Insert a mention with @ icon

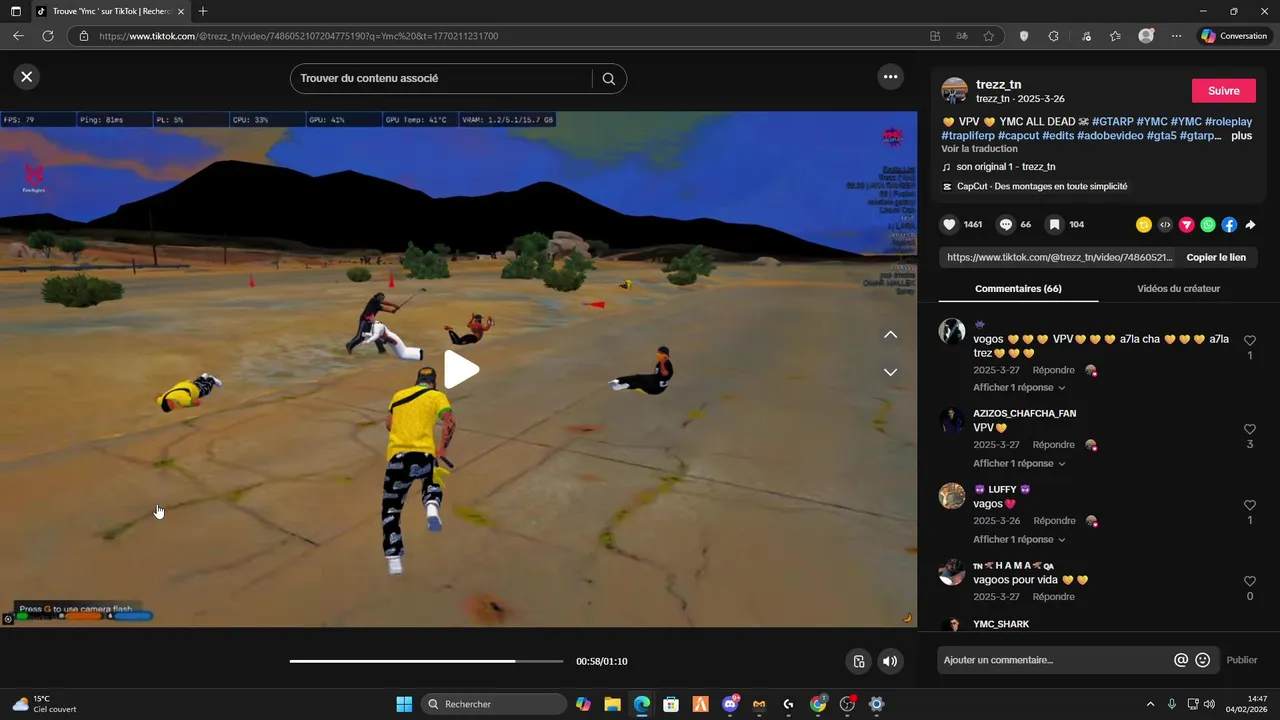1181,660
